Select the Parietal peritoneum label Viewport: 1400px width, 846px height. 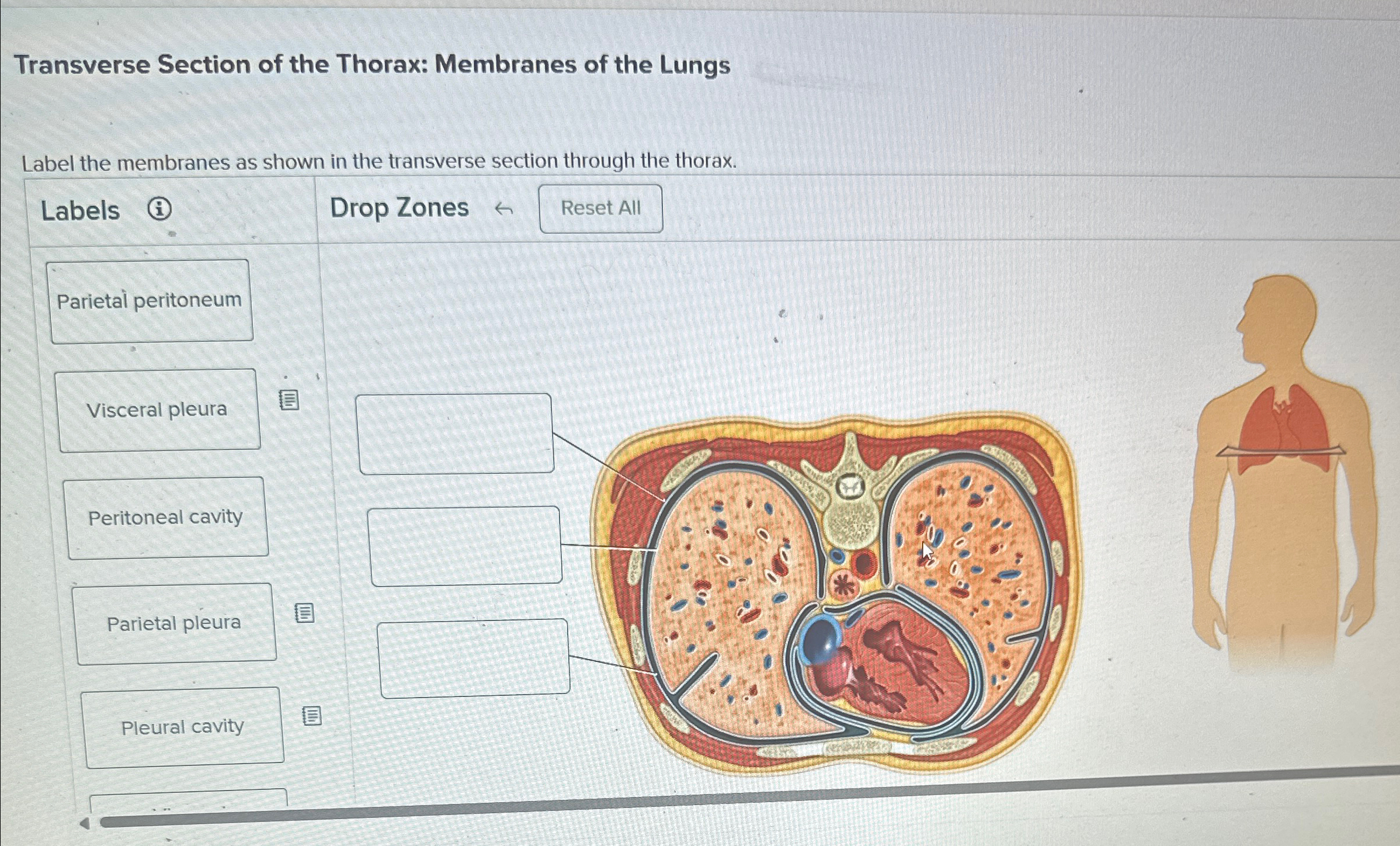150,301
